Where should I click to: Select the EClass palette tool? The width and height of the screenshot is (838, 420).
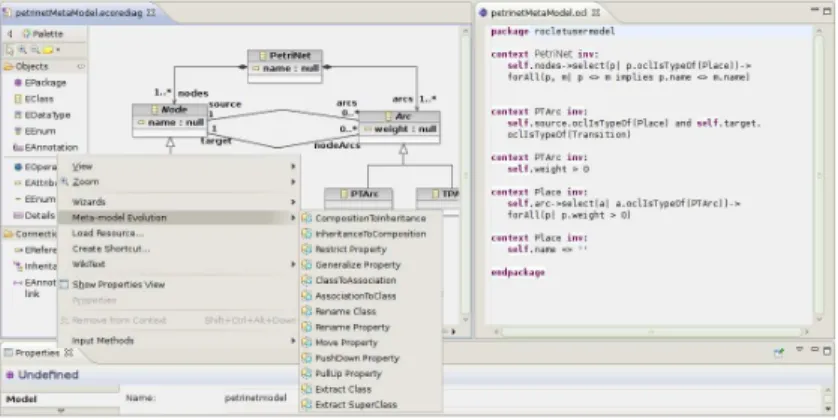34,99
